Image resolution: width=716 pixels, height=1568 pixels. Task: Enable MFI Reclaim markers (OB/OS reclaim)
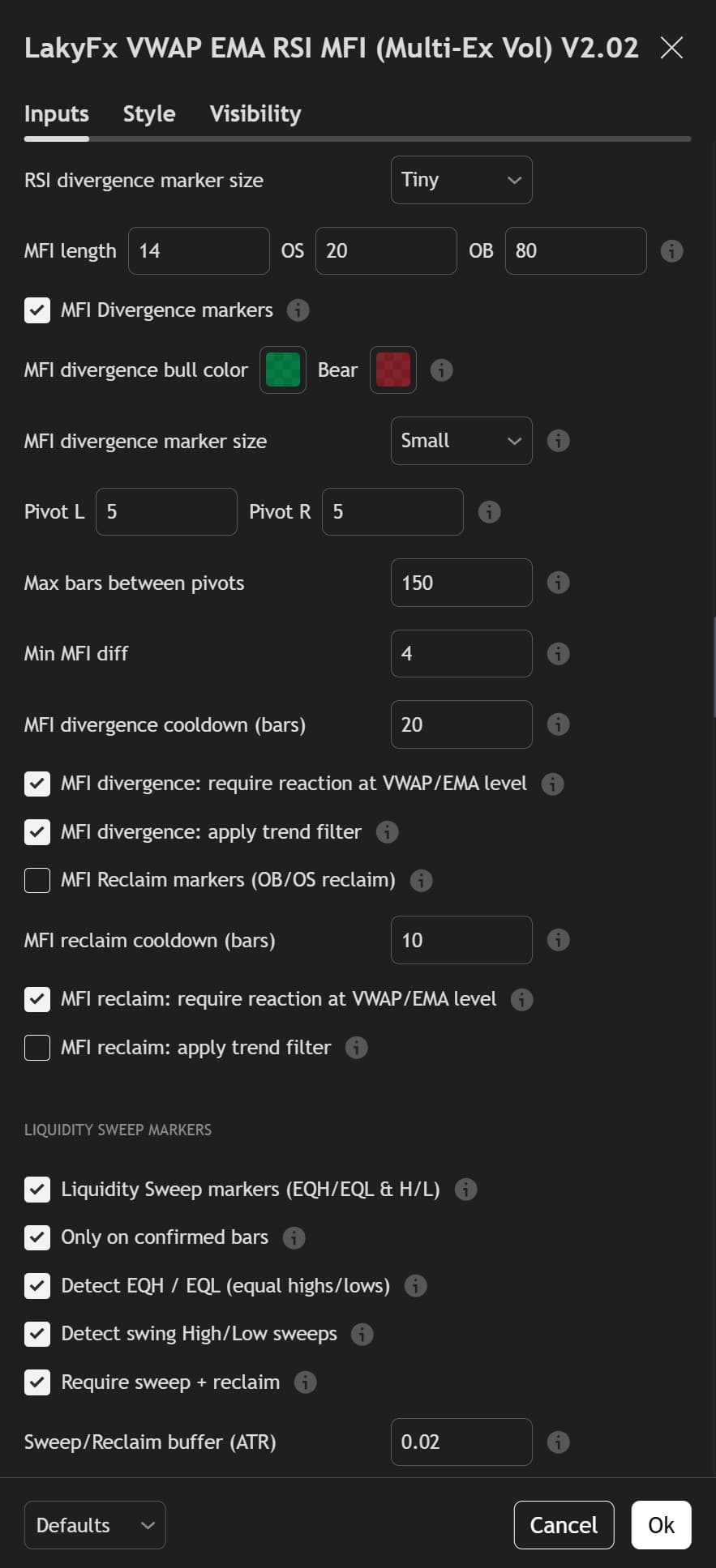[x=37, y=880]
